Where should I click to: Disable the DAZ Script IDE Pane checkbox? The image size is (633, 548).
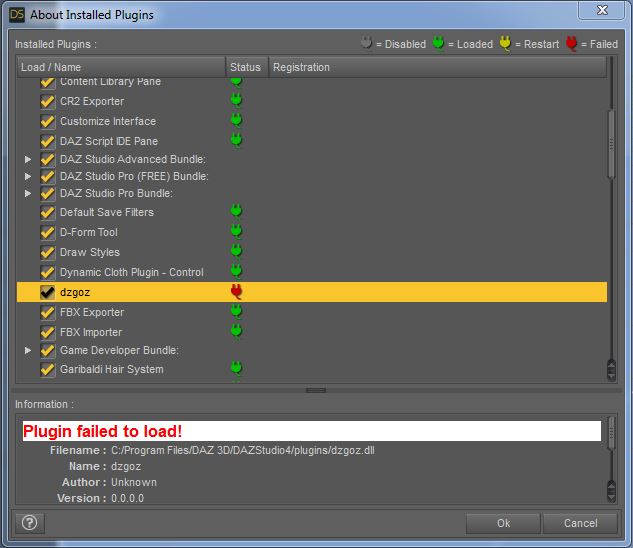point(48,141)
